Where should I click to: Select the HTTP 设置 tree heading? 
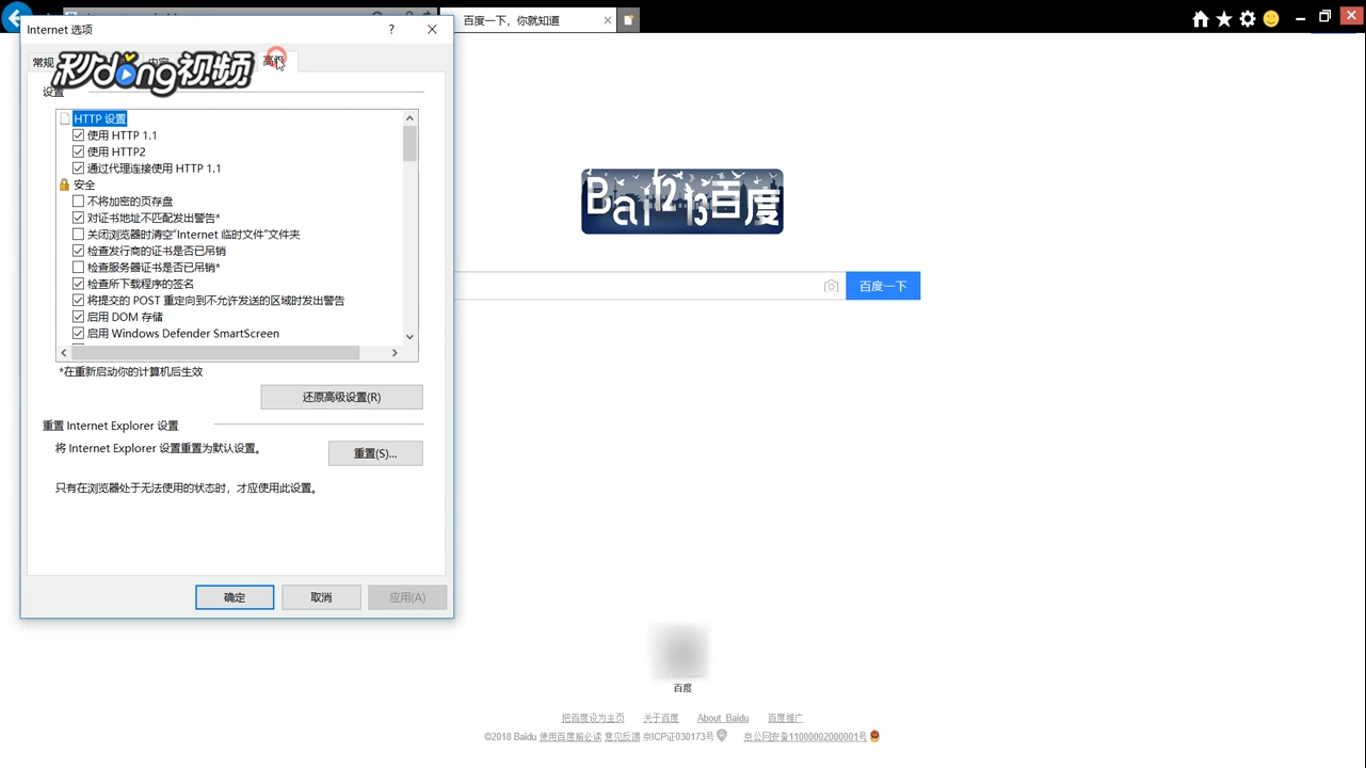100,119
